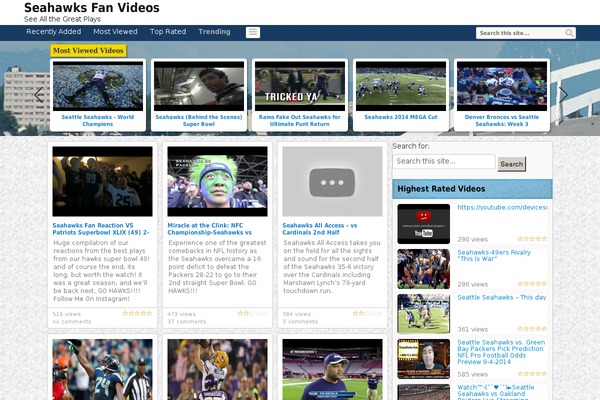
Task: Rate Miracle at the Clink video stars
Action: tap(253, 313)
